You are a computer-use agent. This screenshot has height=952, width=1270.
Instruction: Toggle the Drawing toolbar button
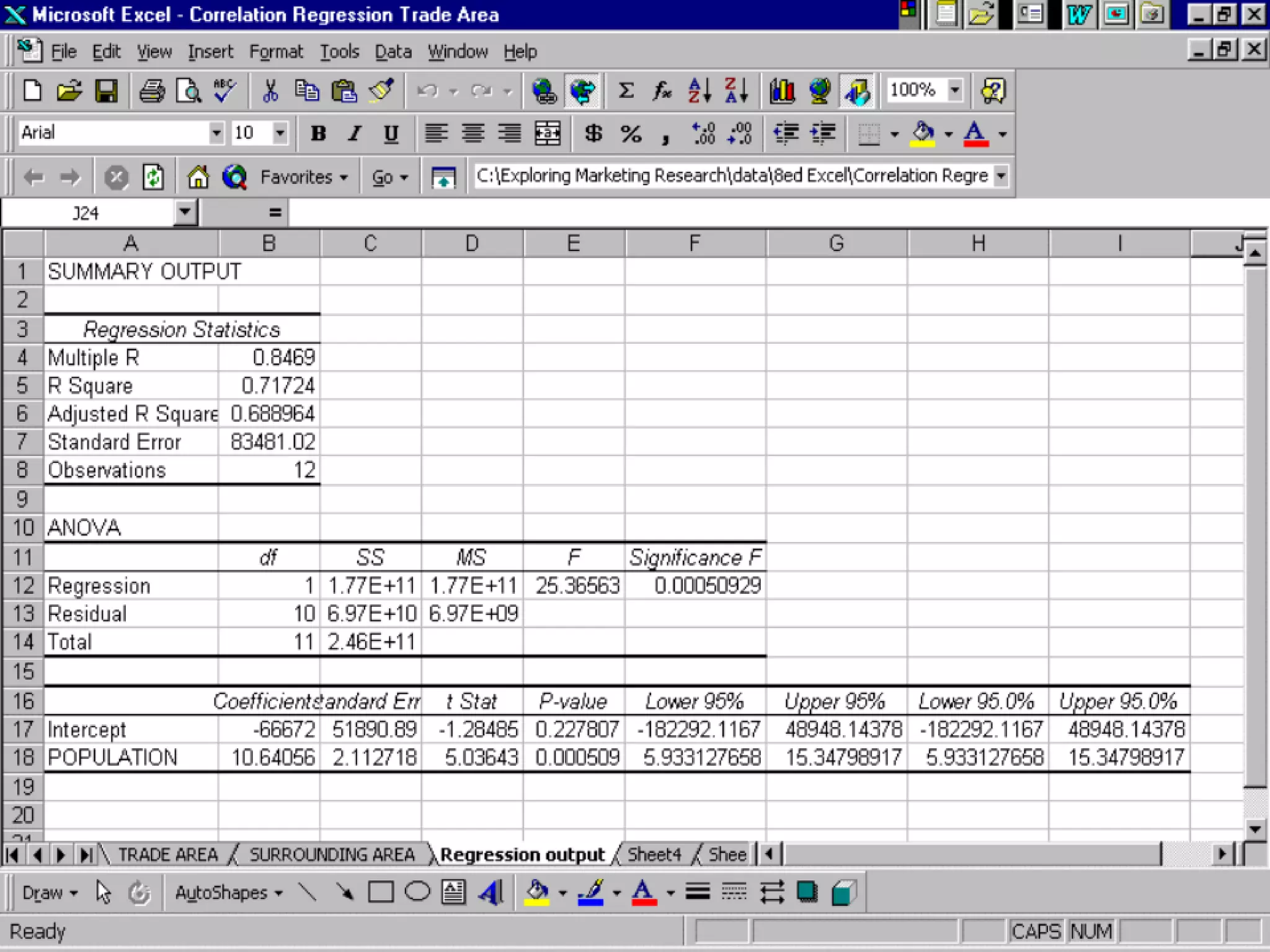click(x=857, y=91)
